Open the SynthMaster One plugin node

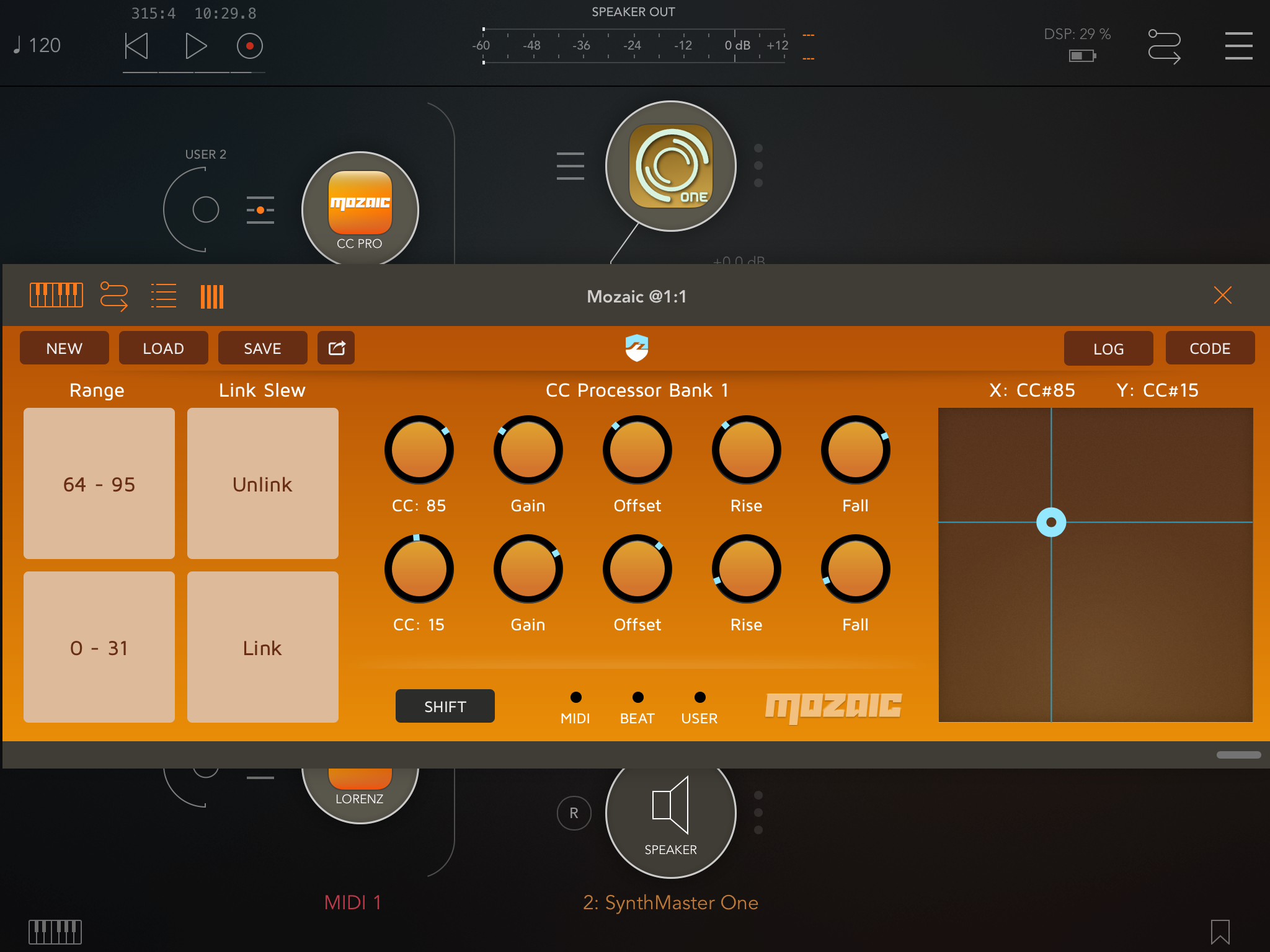[671, 166]
